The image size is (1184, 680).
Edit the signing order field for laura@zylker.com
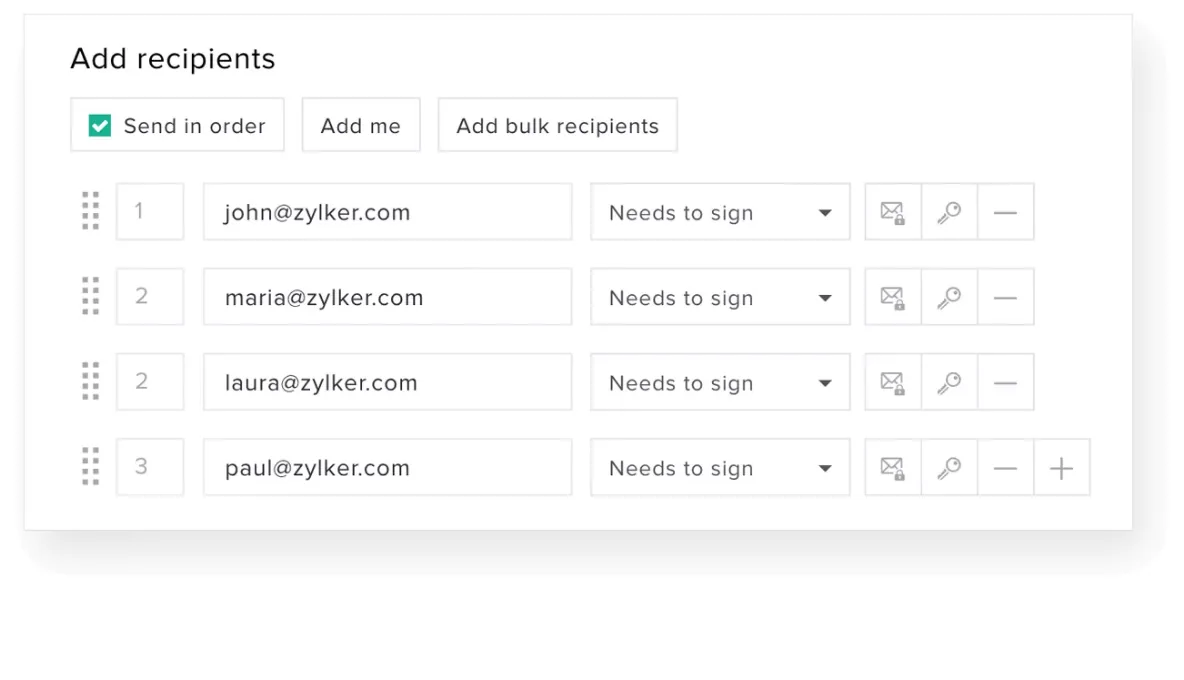150,382
